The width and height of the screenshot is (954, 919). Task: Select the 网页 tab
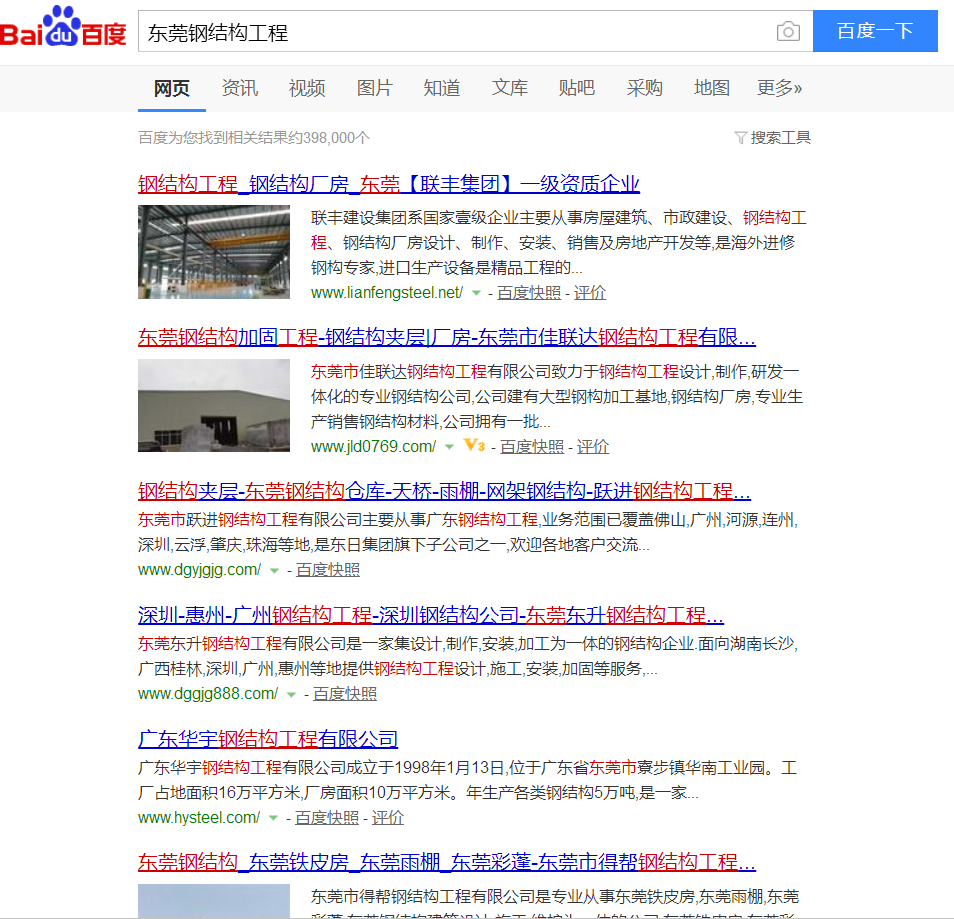click(172, 88)
